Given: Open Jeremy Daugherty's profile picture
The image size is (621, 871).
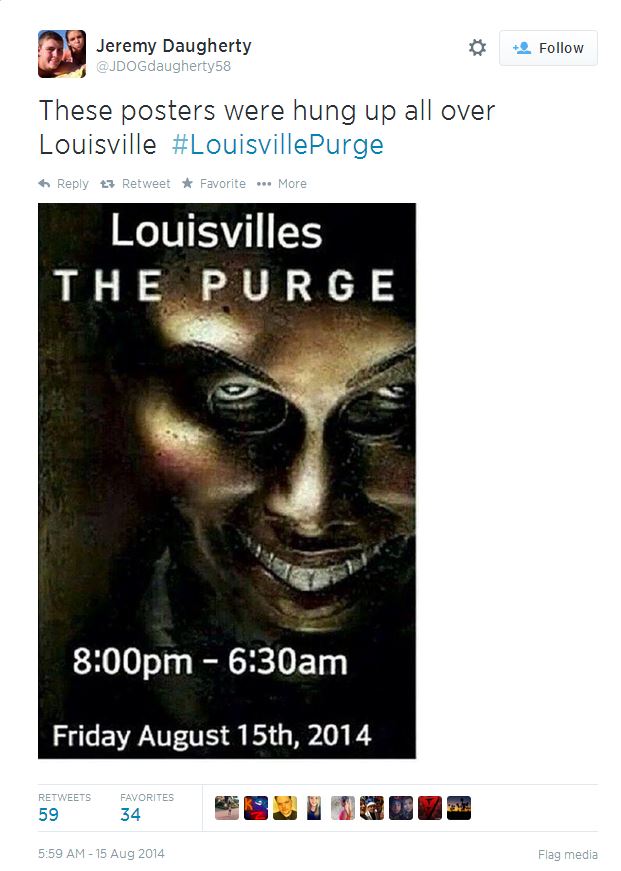Looking at the screenshot, I should click(x=62, y=54).
